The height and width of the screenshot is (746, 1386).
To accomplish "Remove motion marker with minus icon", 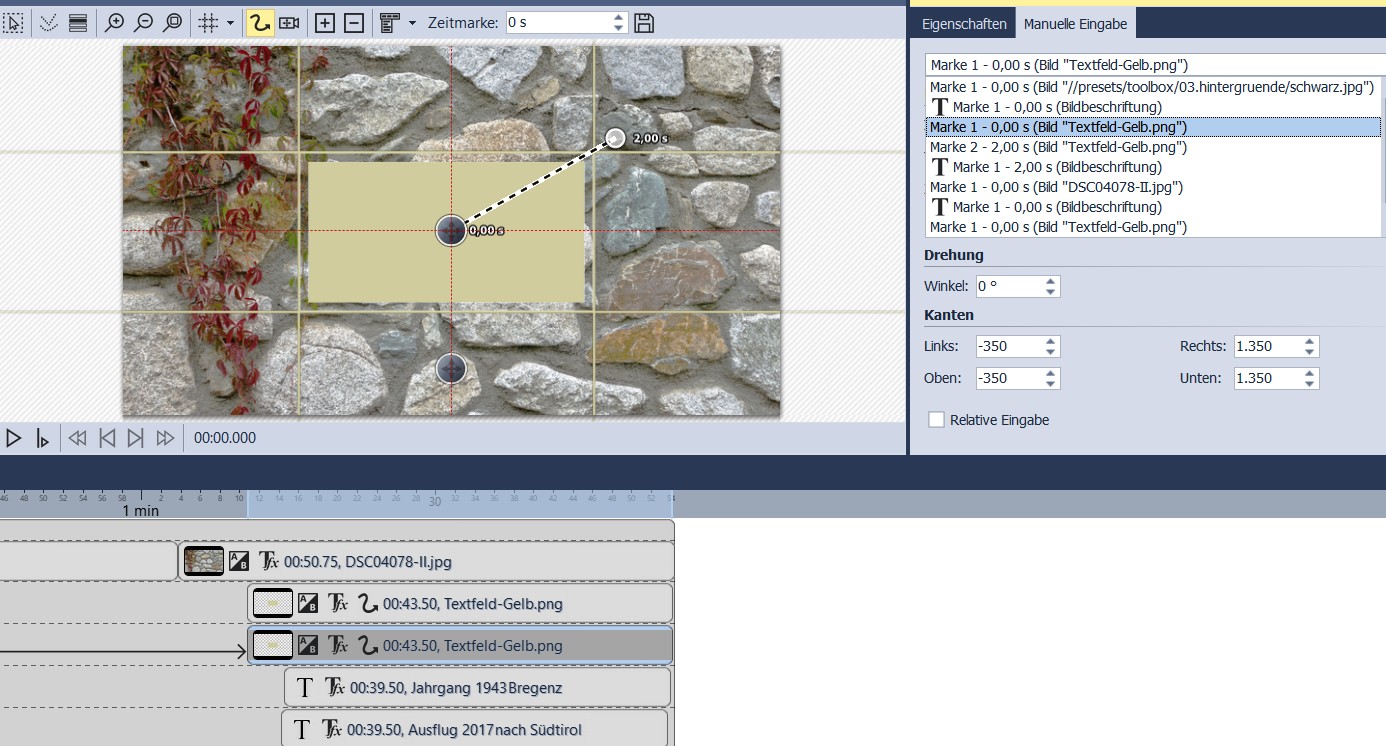I will tap(354, 23).
